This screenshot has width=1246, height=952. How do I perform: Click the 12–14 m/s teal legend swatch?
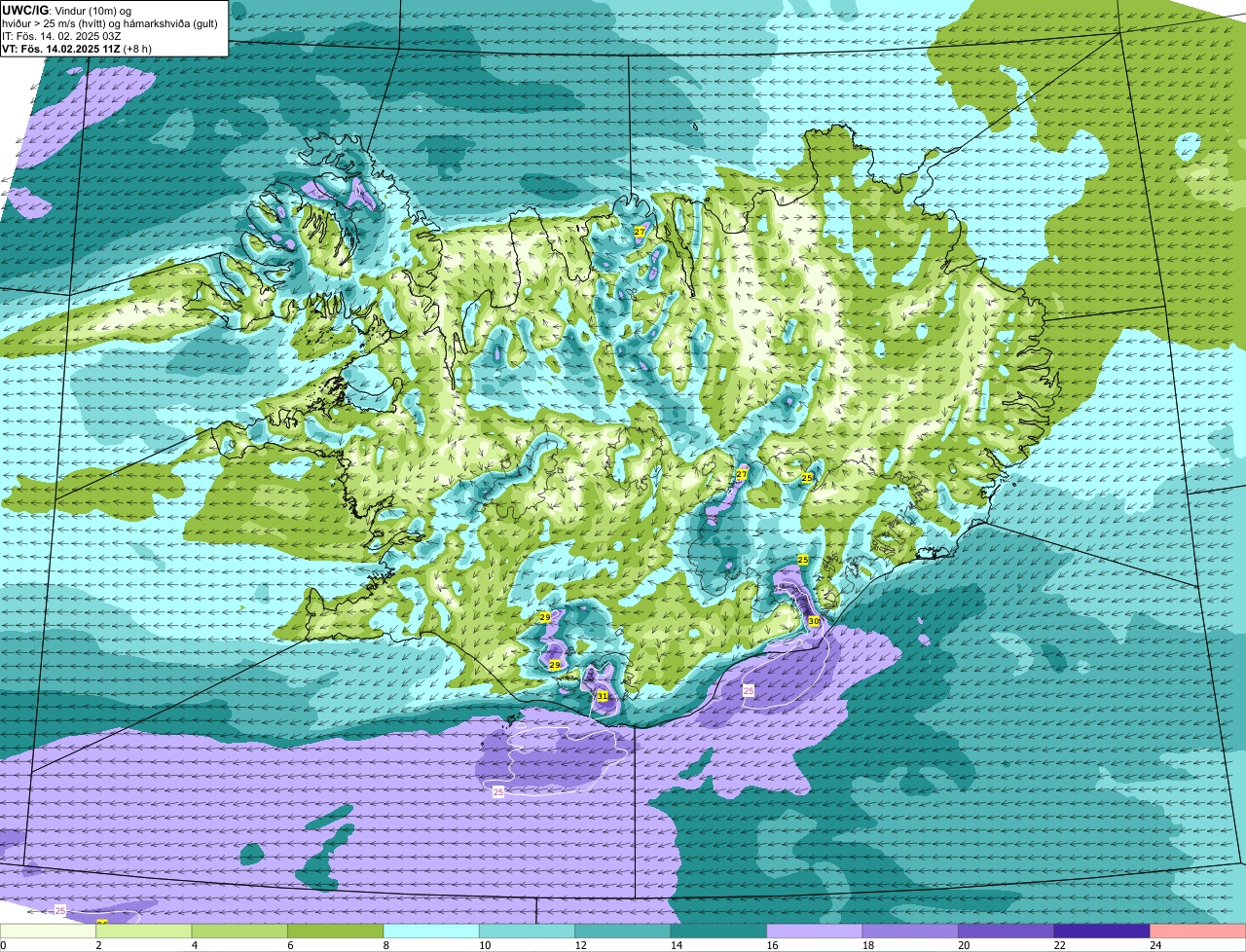click(x=623, y=931)
